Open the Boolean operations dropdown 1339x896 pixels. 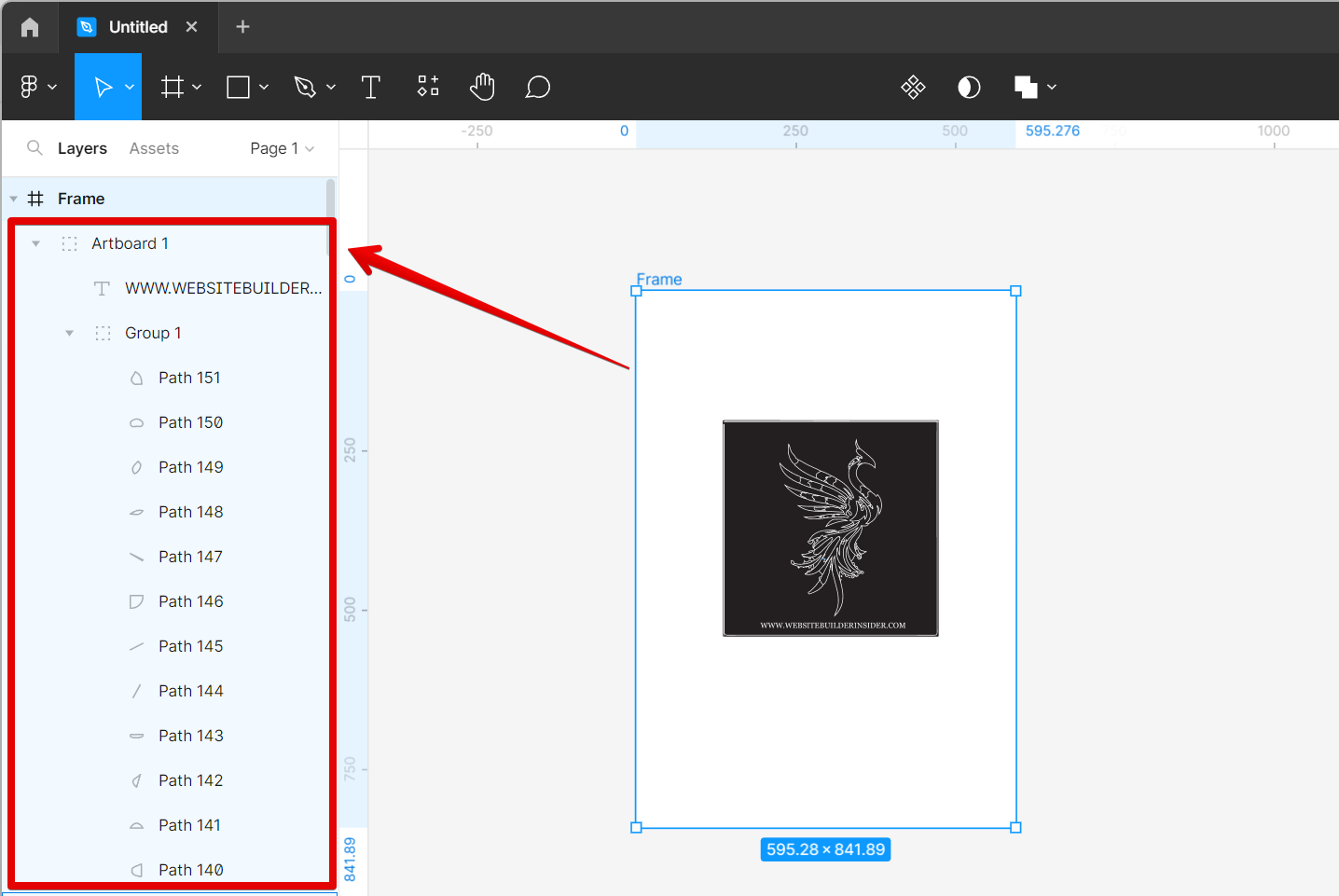(x=1052, y=87)
